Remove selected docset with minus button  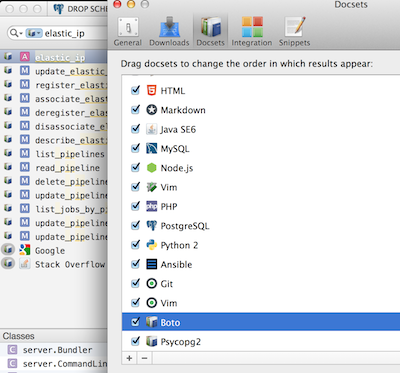click(144, 358)
